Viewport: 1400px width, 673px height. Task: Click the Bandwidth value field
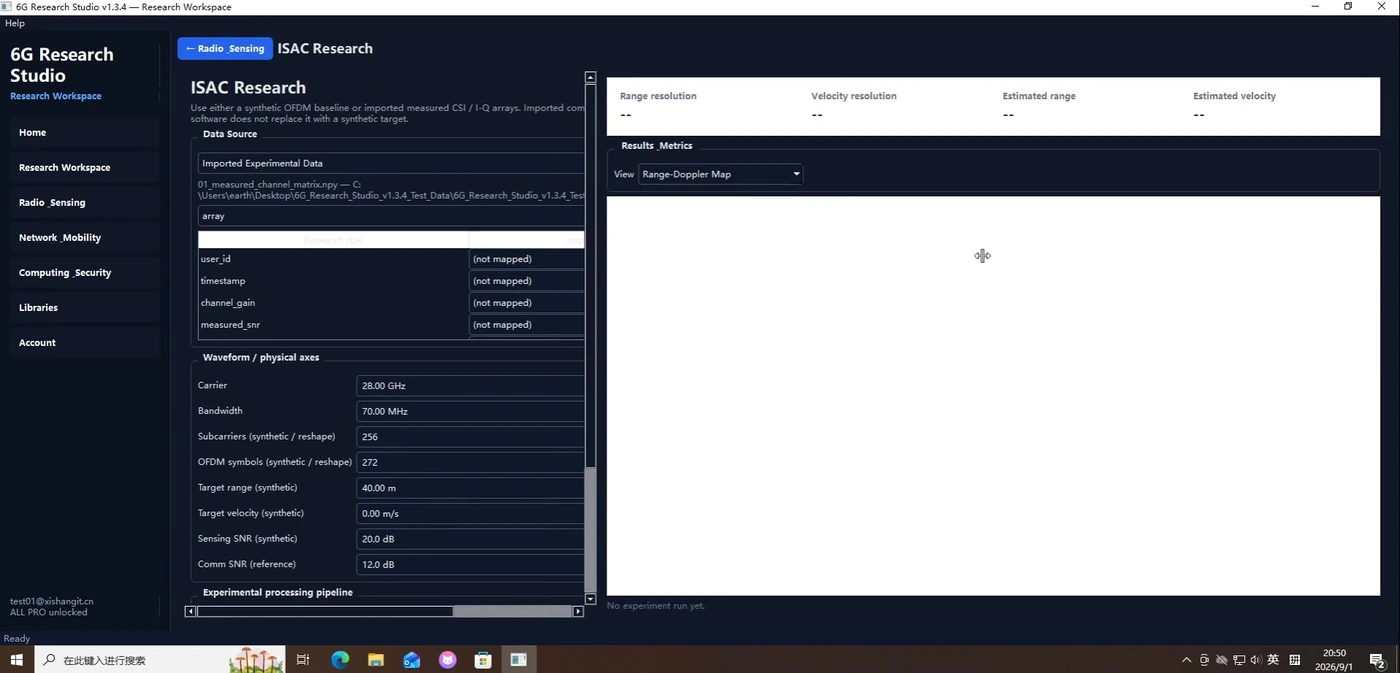coord(470,411)
